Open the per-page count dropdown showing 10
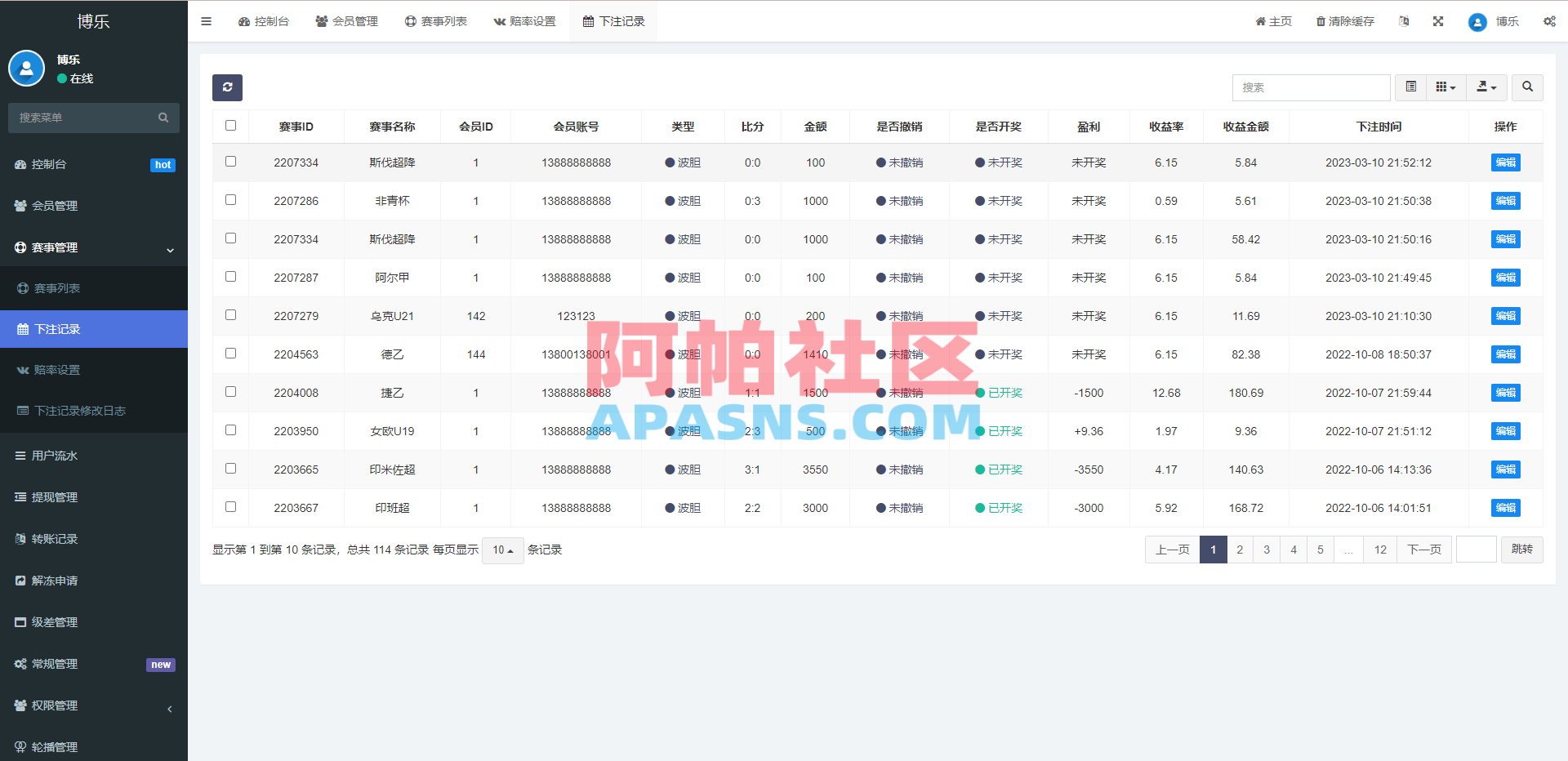1568x761 pixels. pyautogui.click(x=502, y=550)
